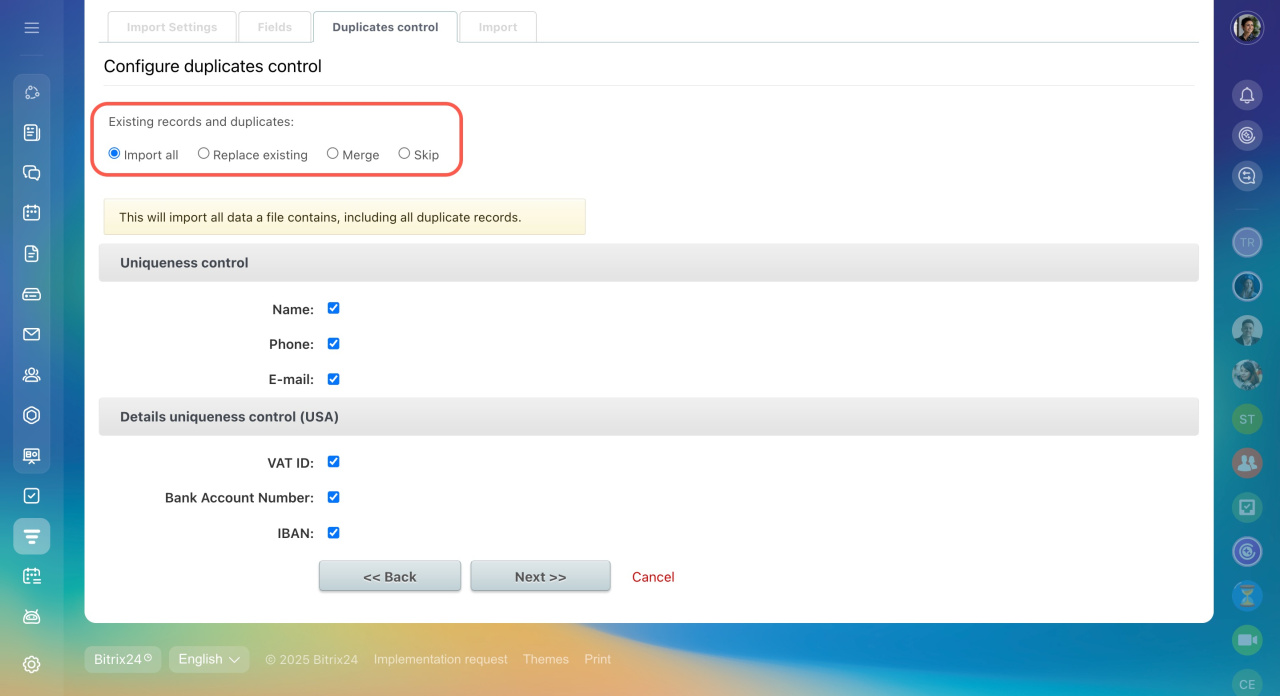Open the Implementation request link

(x=441, y=659)
